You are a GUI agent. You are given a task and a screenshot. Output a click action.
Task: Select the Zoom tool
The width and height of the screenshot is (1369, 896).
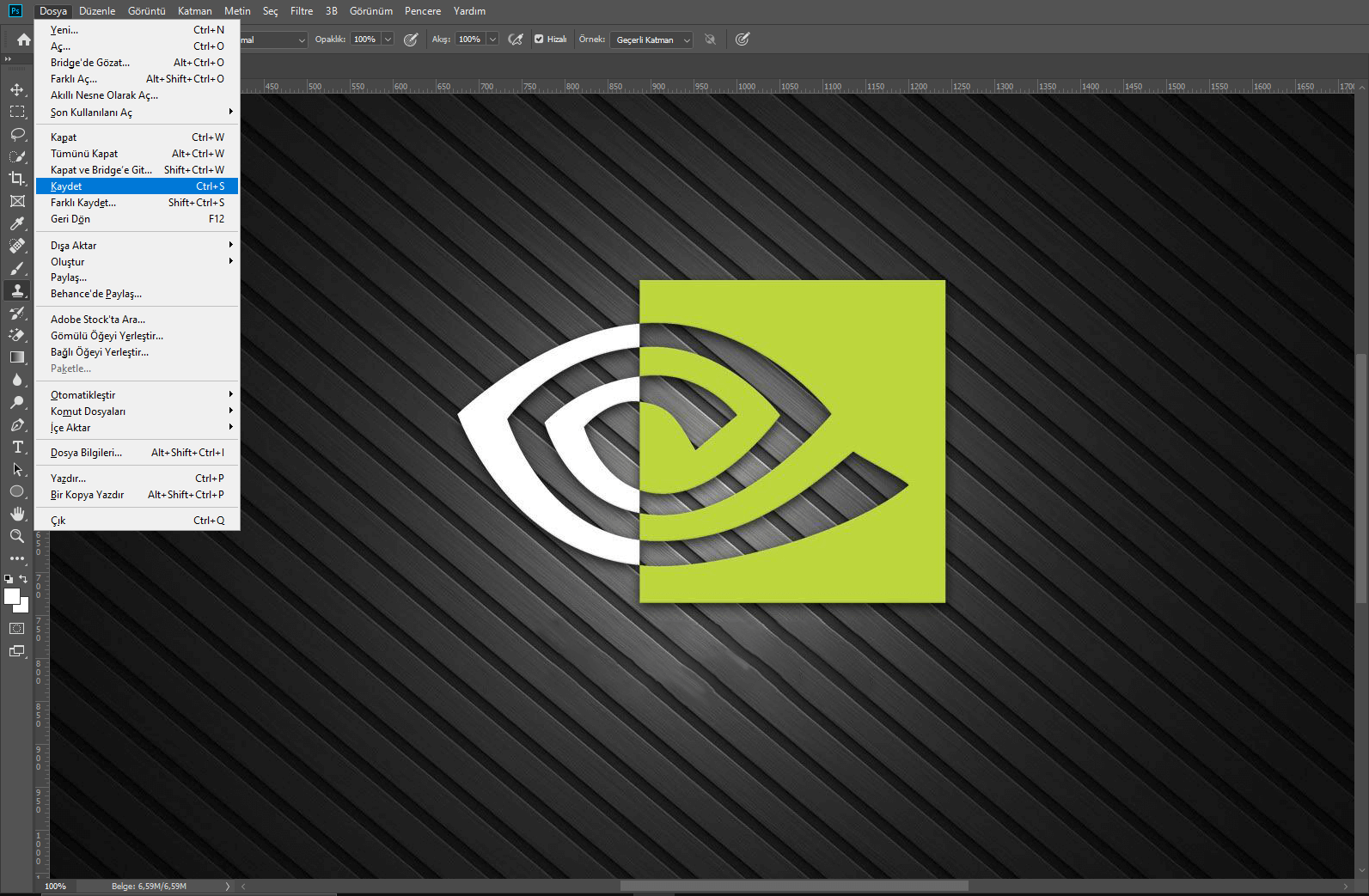[x=17, y=536]
